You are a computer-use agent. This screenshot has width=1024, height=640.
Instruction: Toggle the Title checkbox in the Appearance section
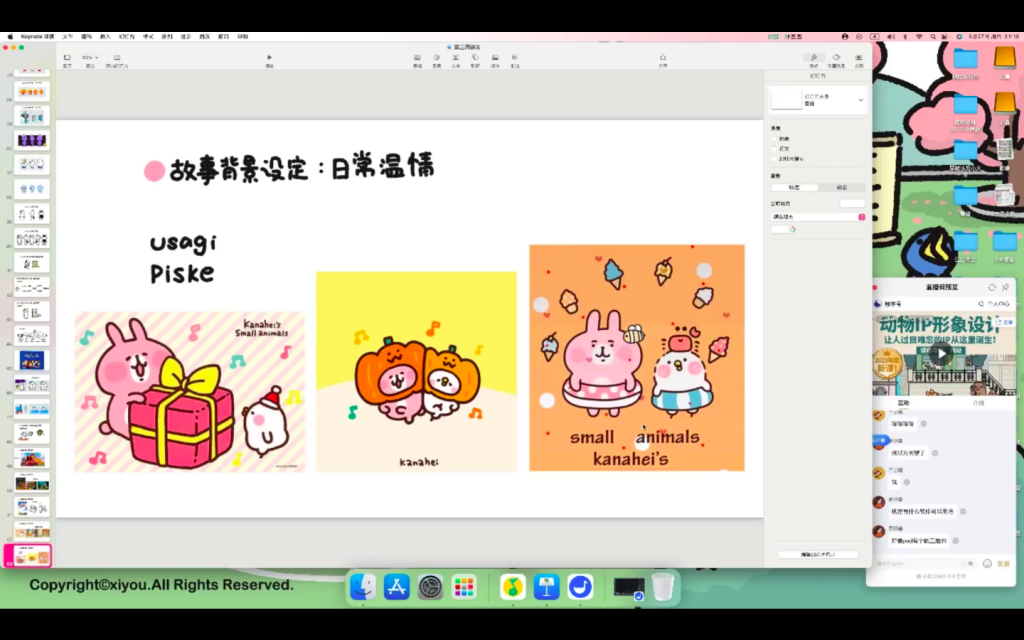(775, 139)
